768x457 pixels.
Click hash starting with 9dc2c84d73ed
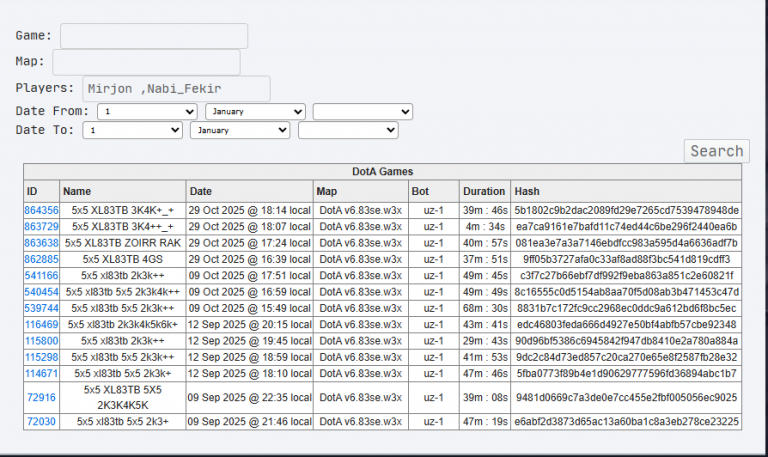626,357
